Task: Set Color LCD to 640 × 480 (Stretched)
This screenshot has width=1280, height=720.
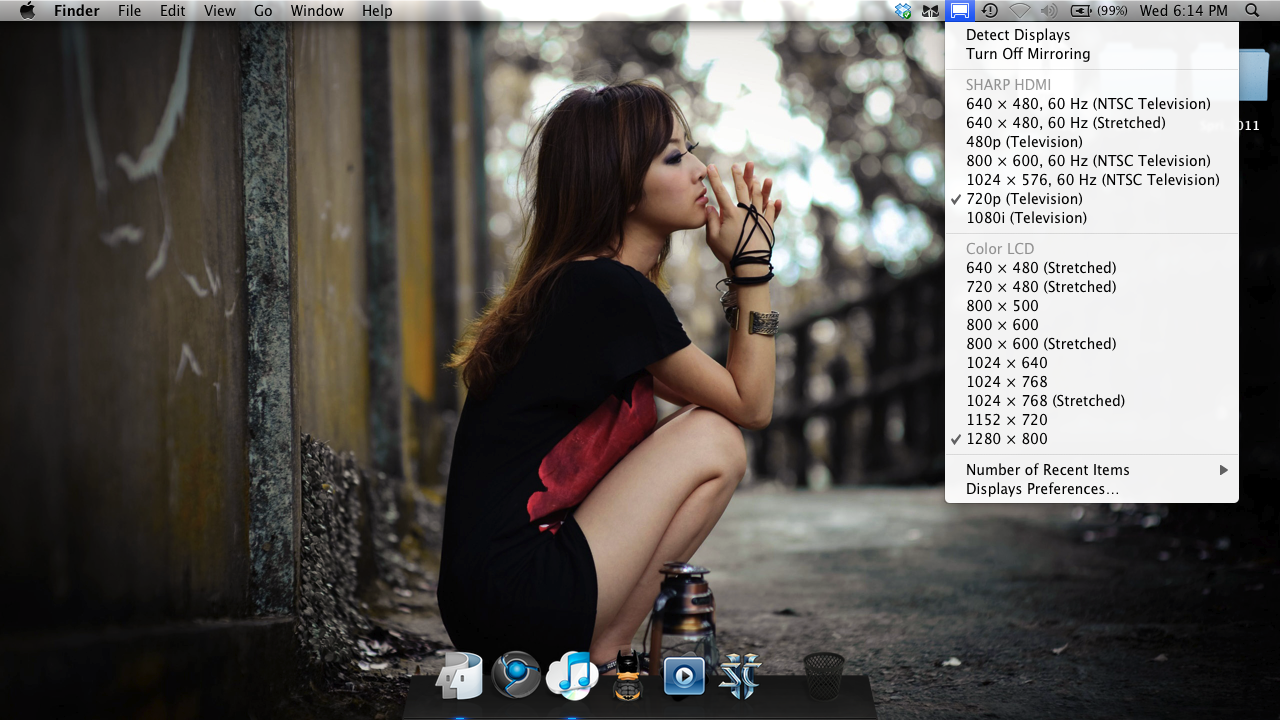Action: click(1092, 268)
